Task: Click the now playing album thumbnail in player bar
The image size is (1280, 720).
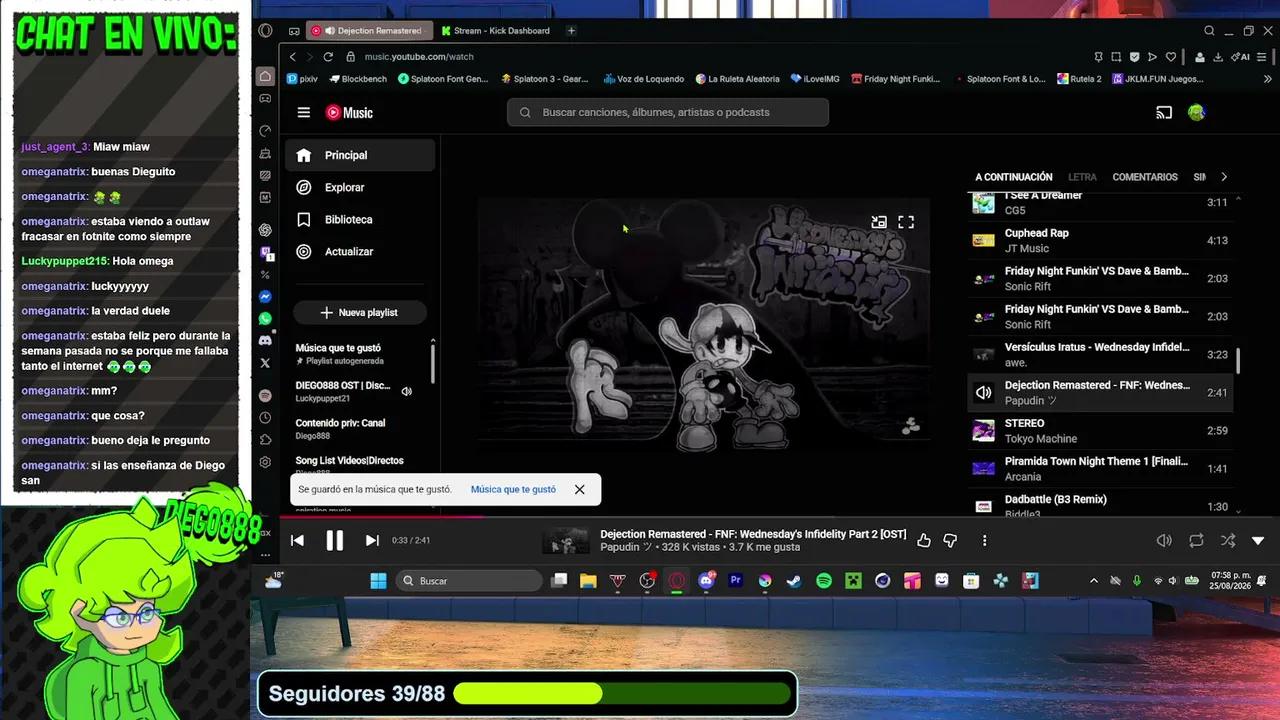Action: pyautogui.click(x=566, y=541)
